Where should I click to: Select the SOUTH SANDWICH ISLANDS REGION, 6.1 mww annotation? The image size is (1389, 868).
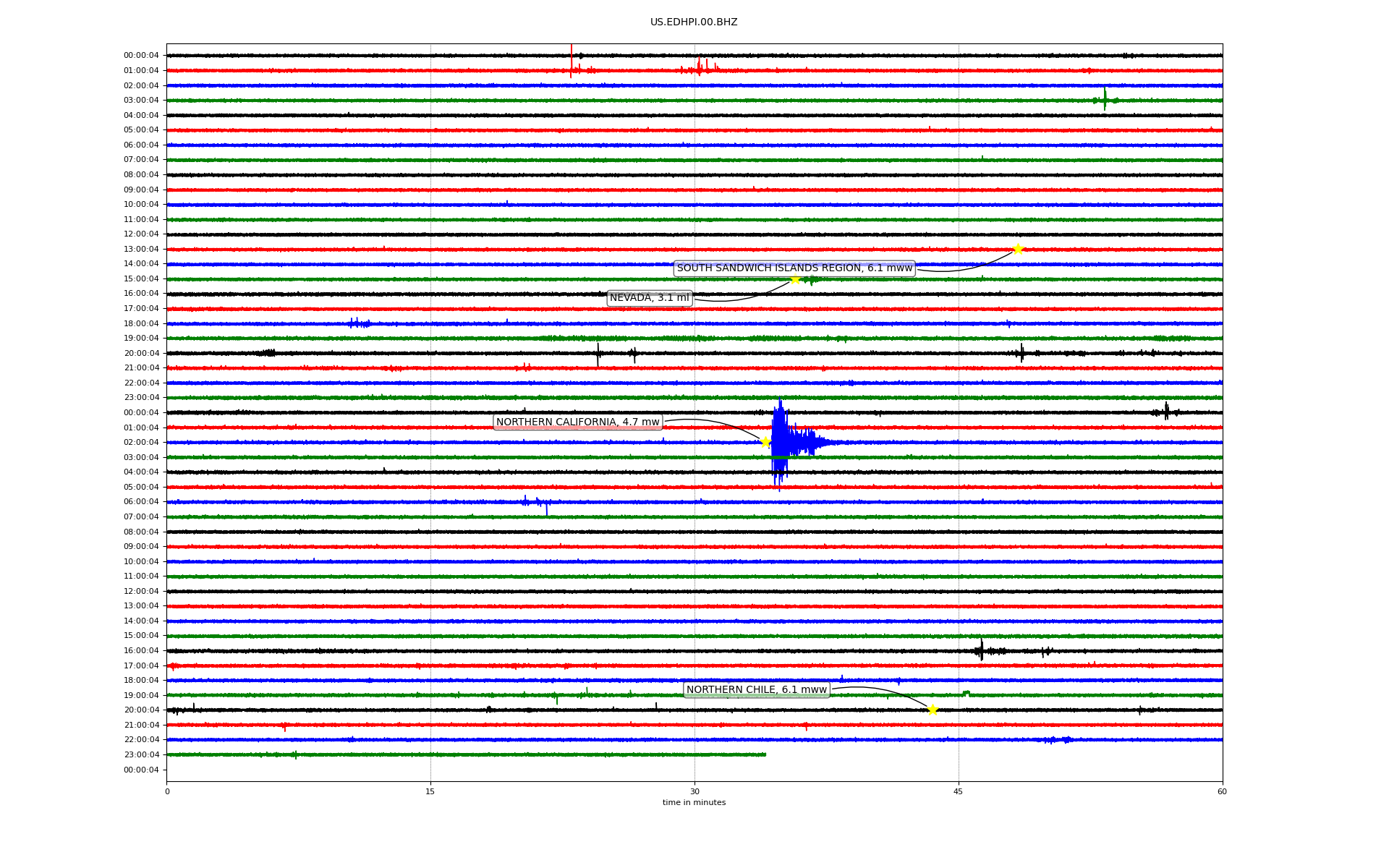pos(794,268)
